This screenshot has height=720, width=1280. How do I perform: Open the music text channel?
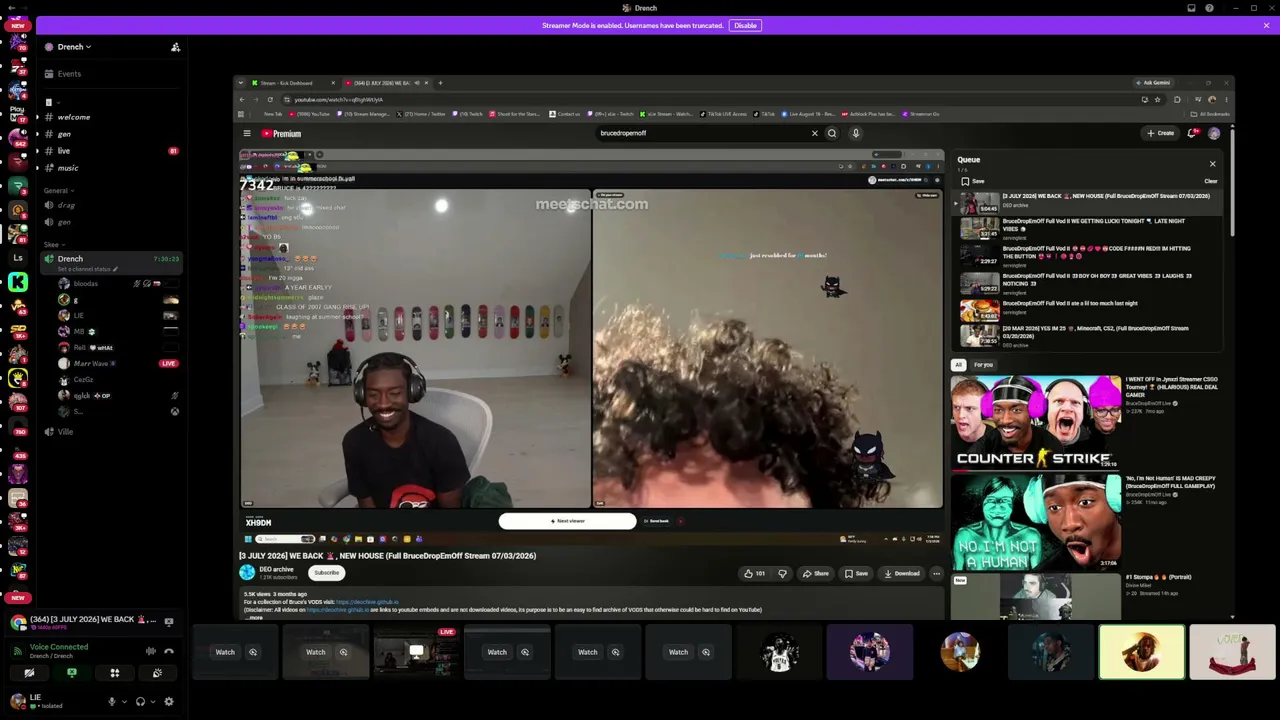coord(68,168)
